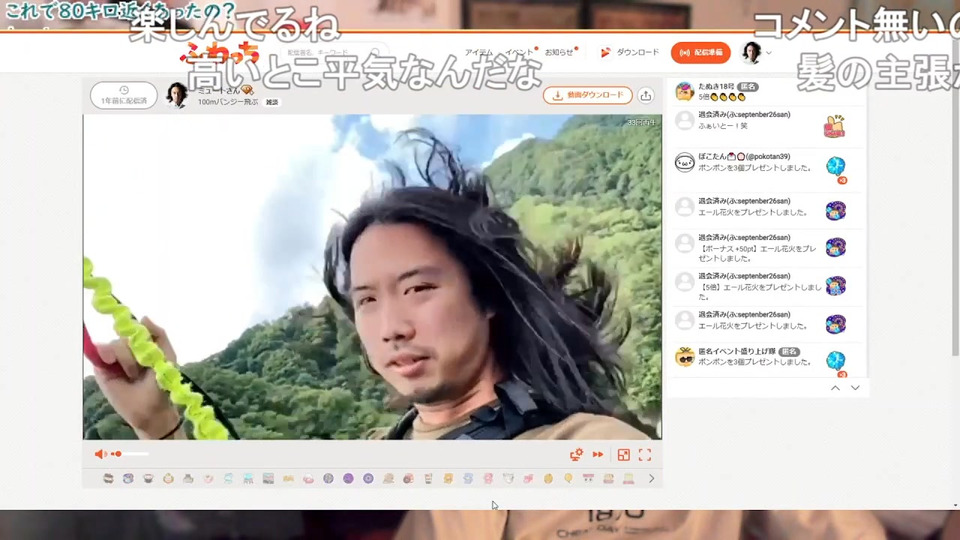Click the username たぬき18号
The height and width of the screenshot is (540, 960).
(716, 86)
